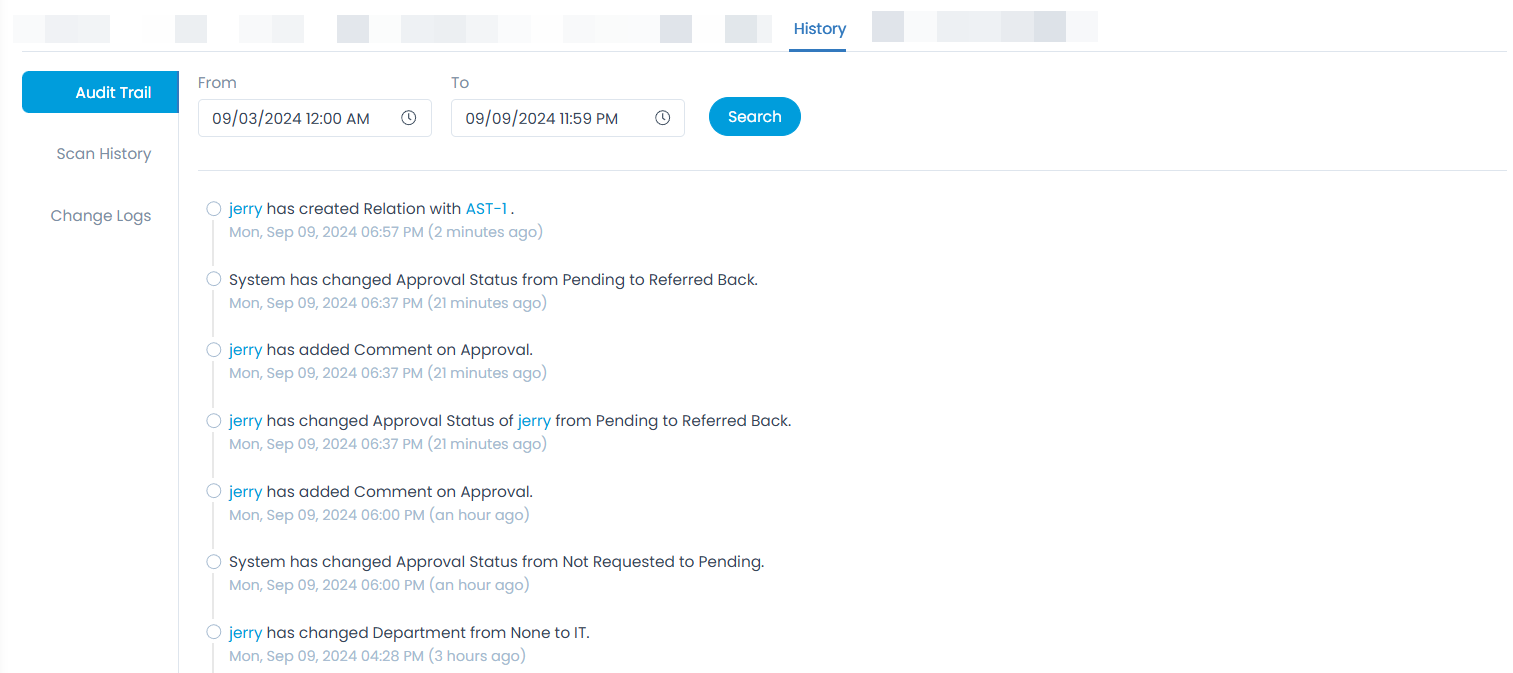
Task: Switch to the History tab
Action: pyautogui.click(x=818, y=28)
